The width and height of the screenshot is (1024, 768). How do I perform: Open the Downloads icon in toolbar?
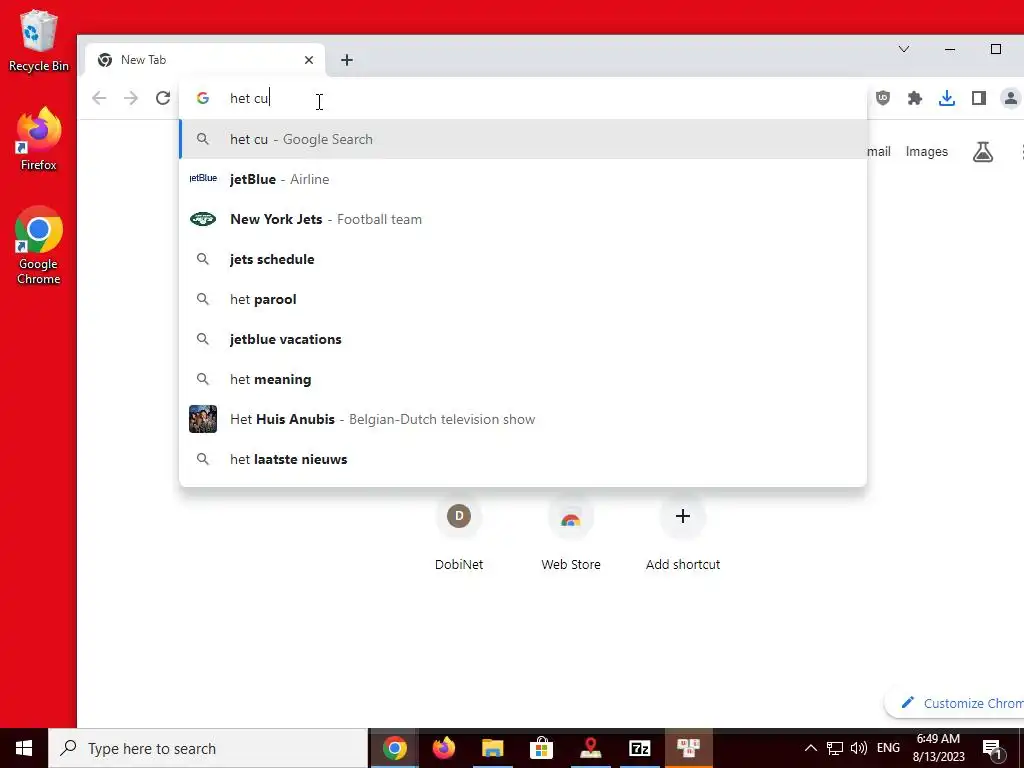pos(947,98)
